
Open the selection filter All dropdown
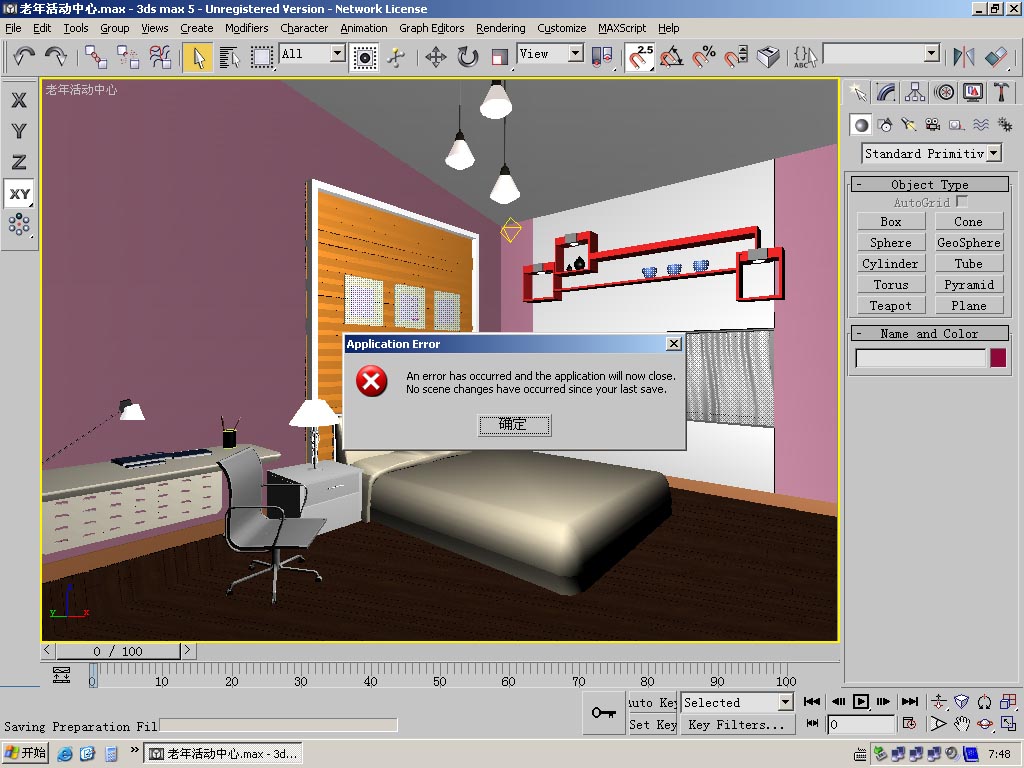point(337,54)
